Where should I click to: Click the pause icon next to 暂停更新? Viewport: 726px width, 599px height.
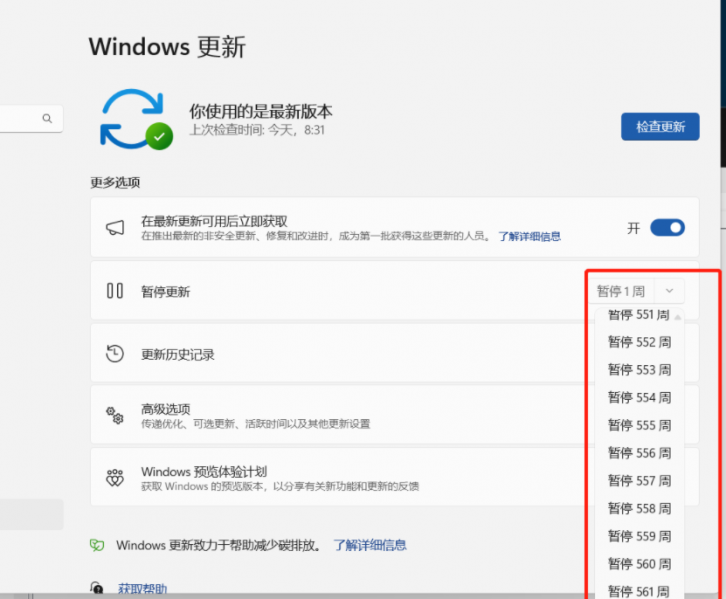(115, 291)
